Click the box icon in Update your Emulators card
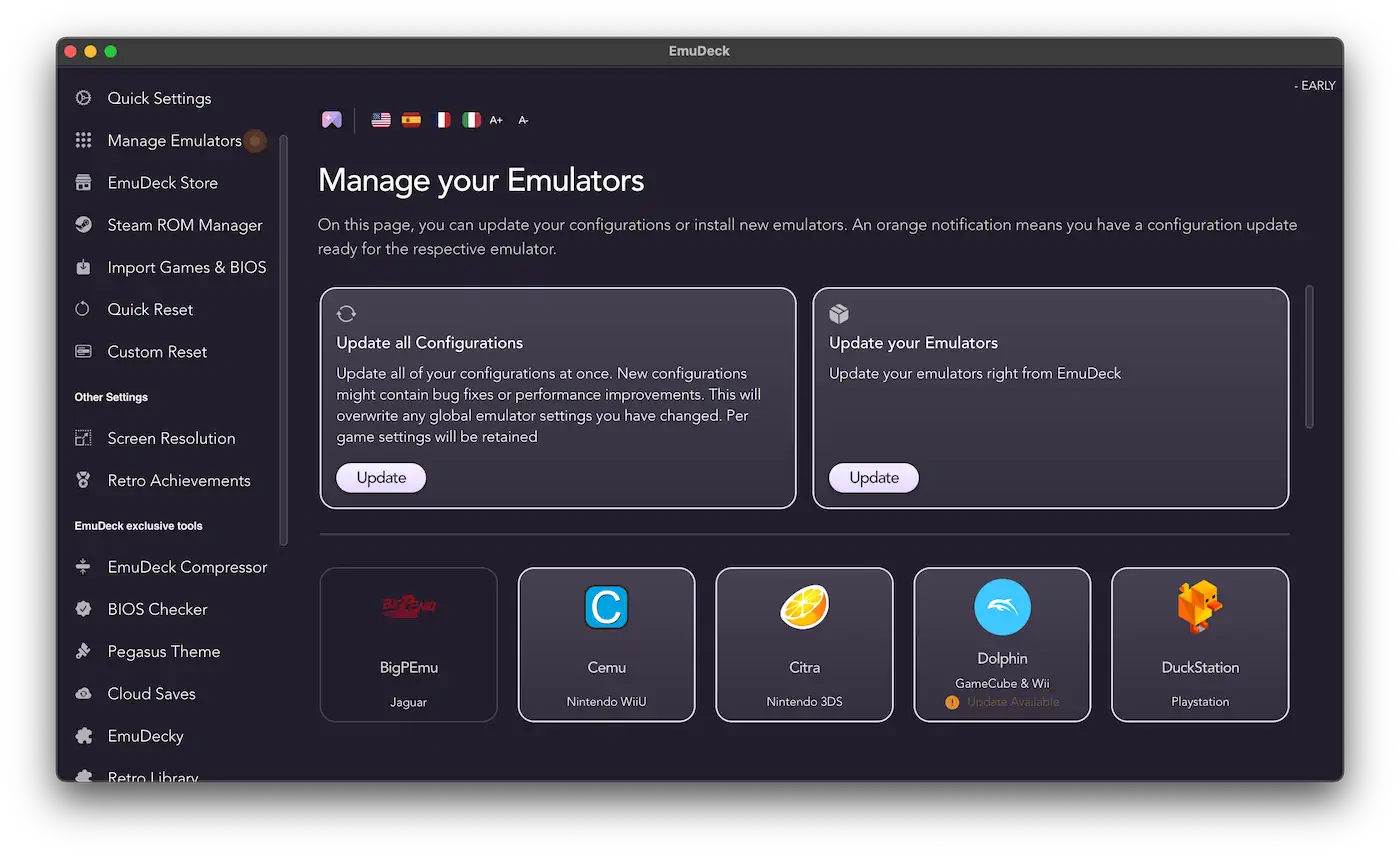The image size is (1400, 856). pos(839,314)
